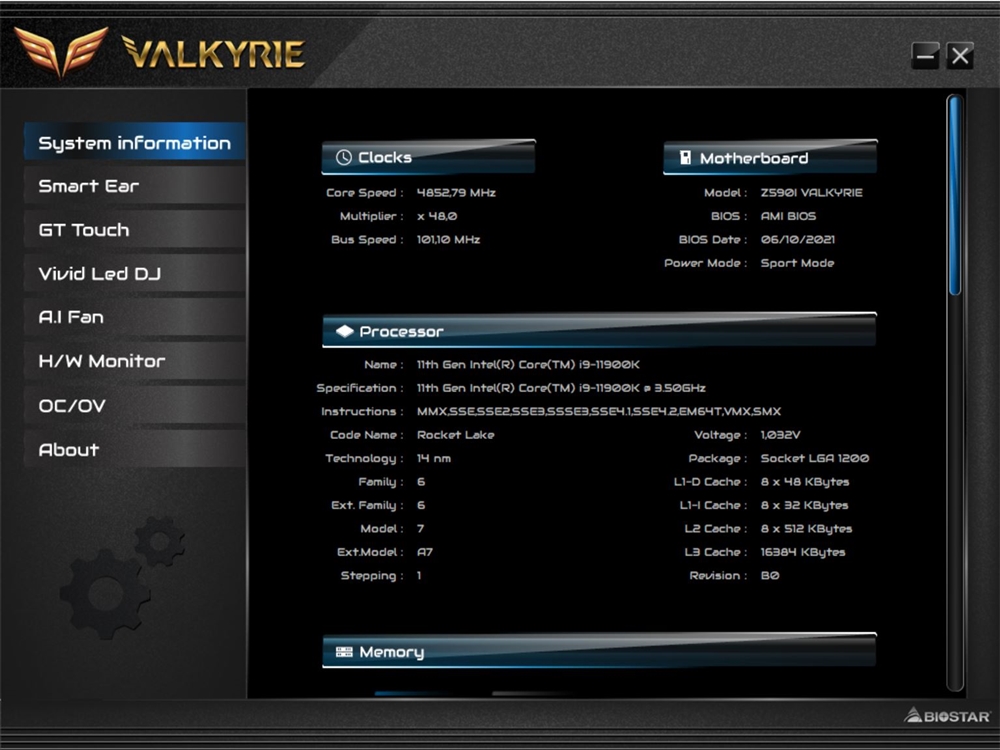Image resolution: width=1000 pixels, height=750 pixels.
Task: Click the diamond icon in Processor header
Action: [344, 331]
